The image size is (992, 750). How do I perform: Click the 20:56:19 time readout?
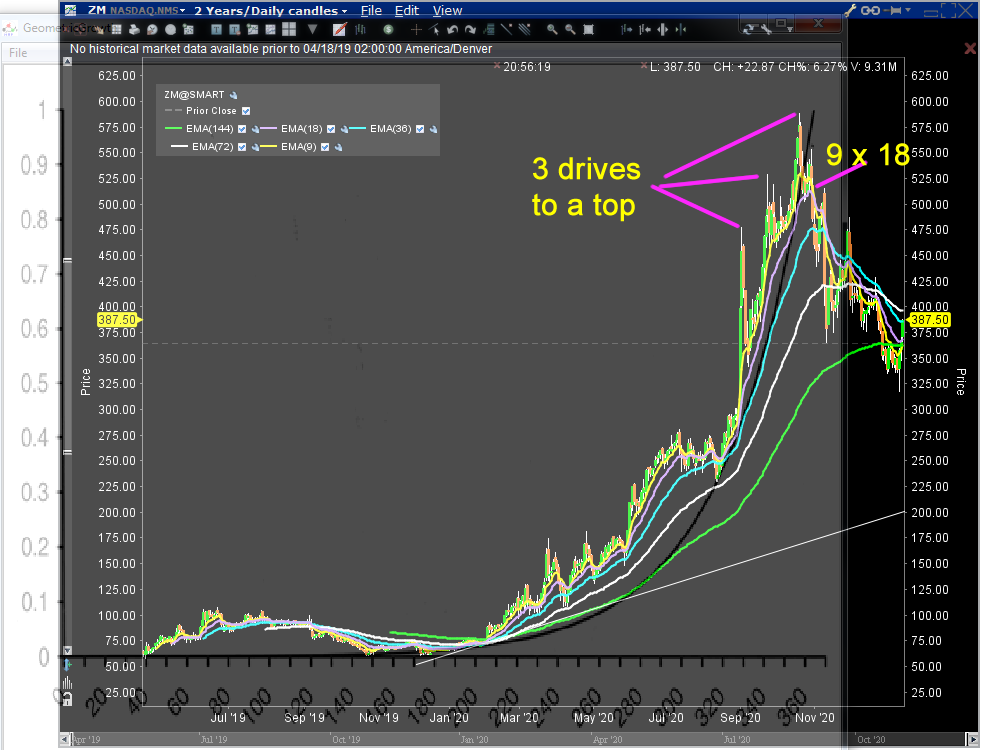526,67
